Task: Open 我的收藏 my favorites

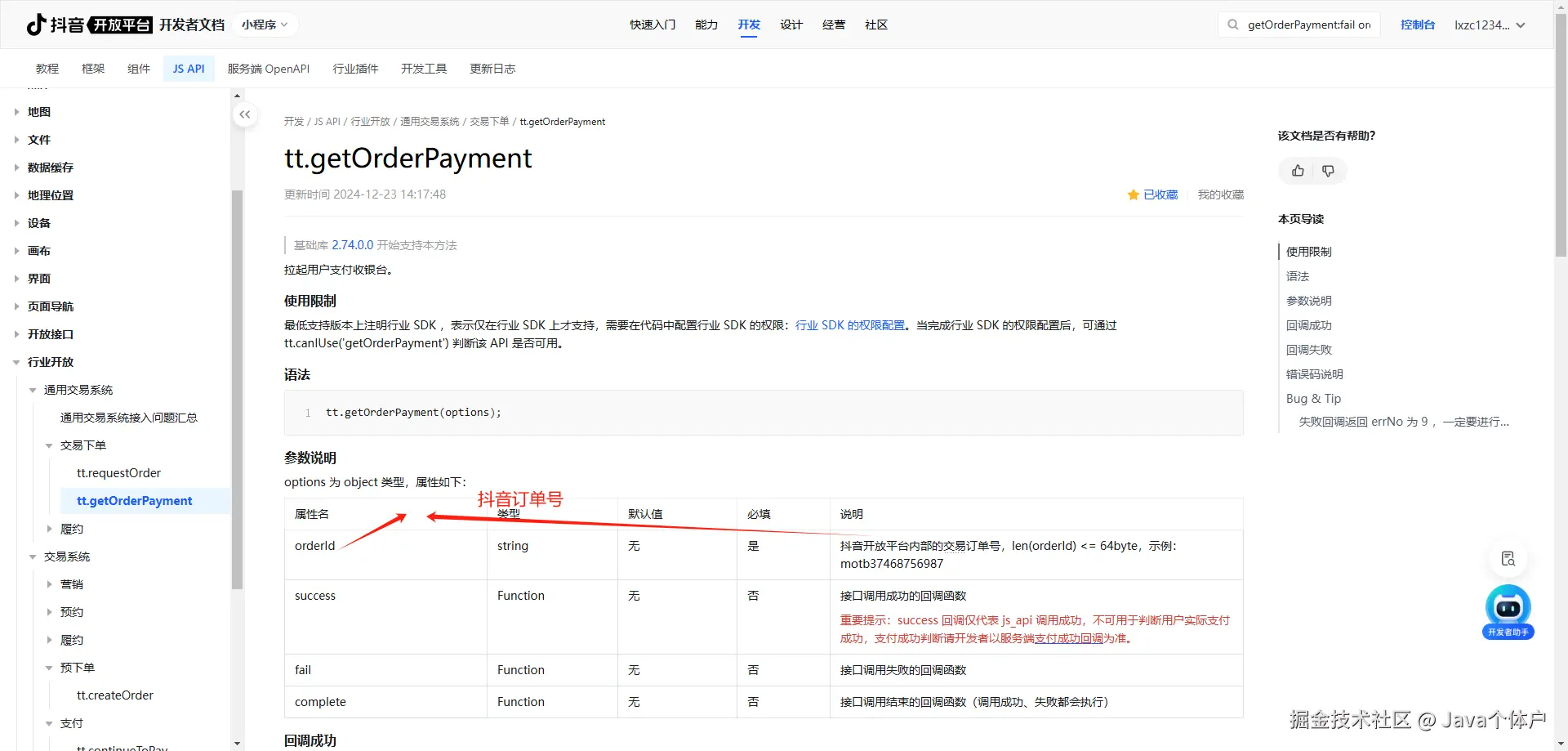Action: [1221, 194]
